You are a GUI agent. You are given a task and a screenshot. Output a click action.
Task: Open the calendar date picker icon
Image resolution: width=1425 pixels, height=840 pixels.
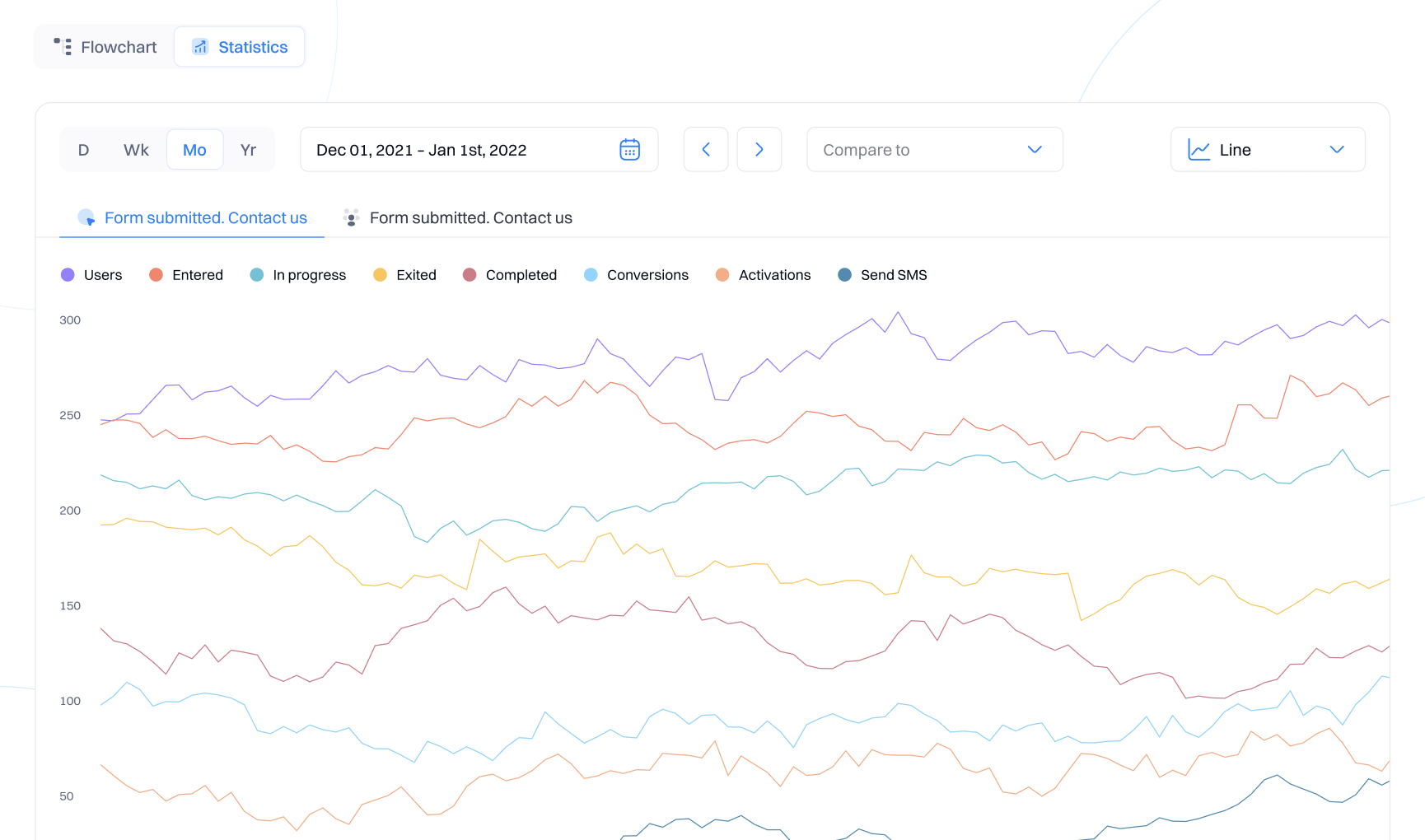click(629, 149)
